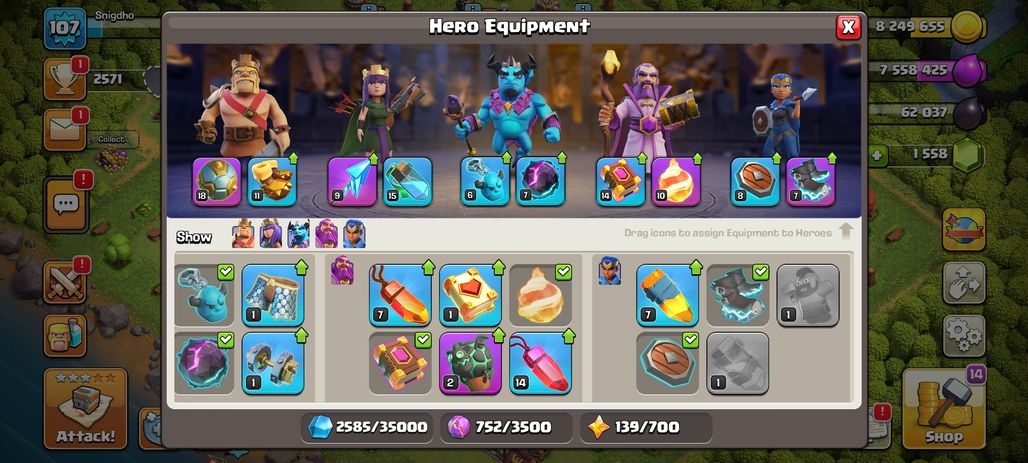Select Barbarian King's level 18 equipment slot
Screen dimensions: 1028x463
(x=216, y=182)
